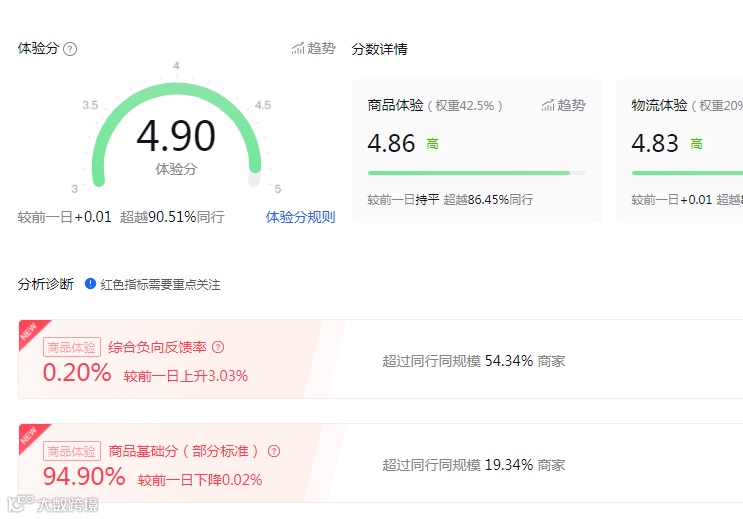This screenshot has height=519, width=743.
Task: Click help icon beside 综合负向反馈率
Action: [x=218, y=347]
